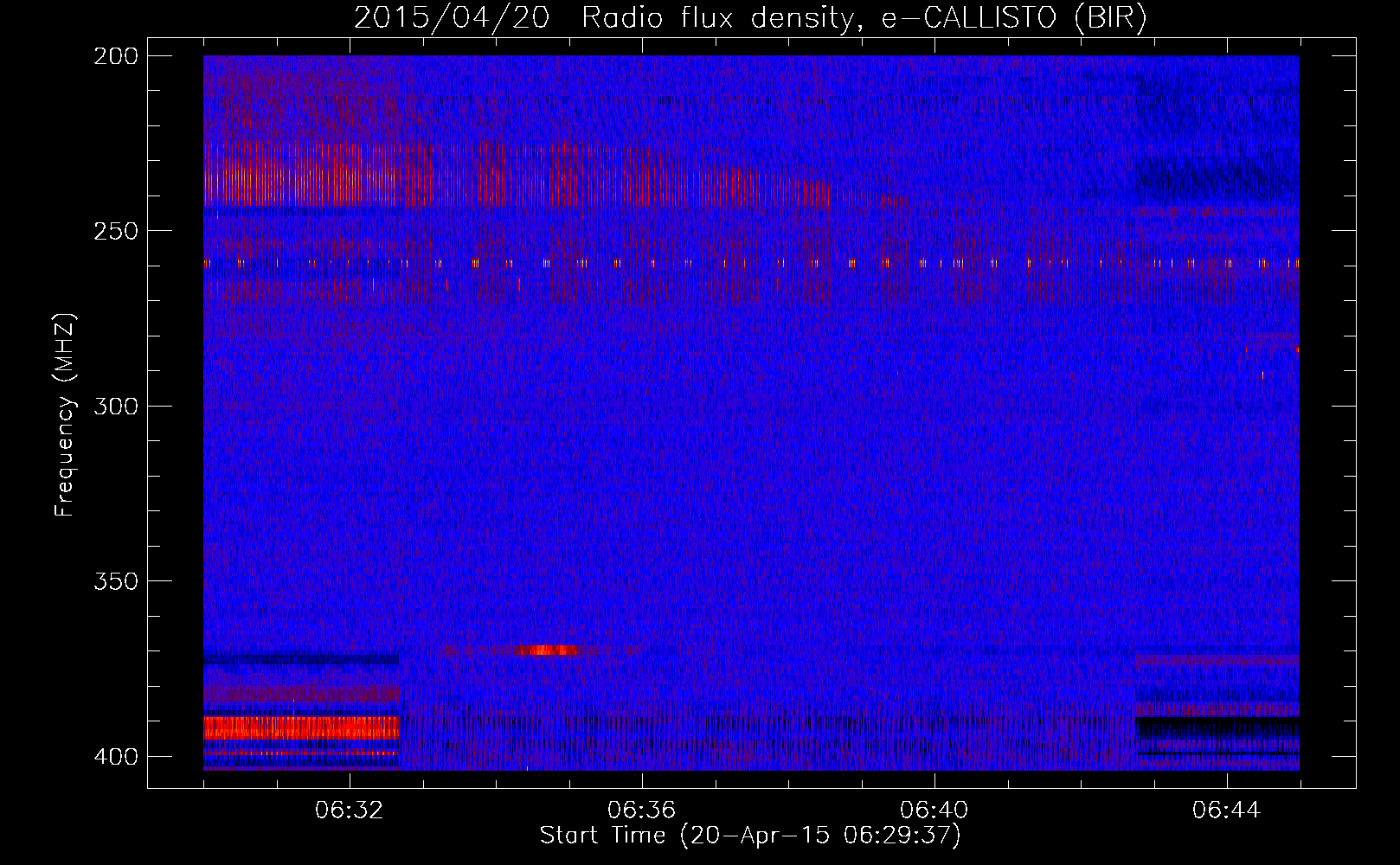Click the 300 frequency tick label
Viewport: 1400px width, 865px height.
pos(116,406)
